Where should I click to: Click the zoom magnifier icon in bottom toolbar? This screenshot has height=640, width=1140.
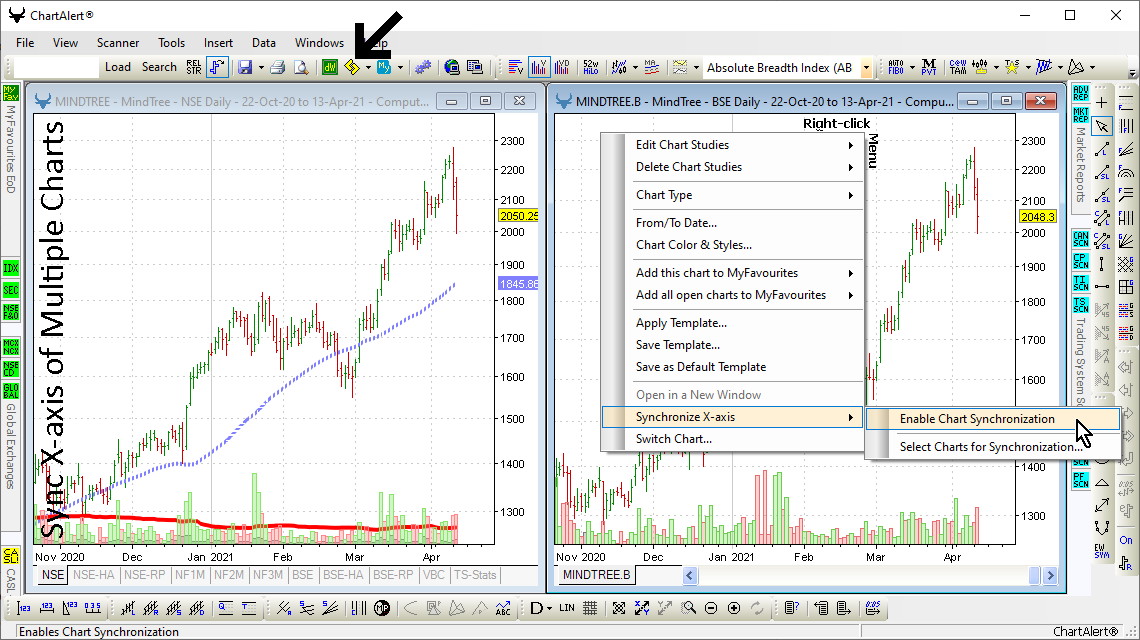pyautogui.click(x=689, y=608)
